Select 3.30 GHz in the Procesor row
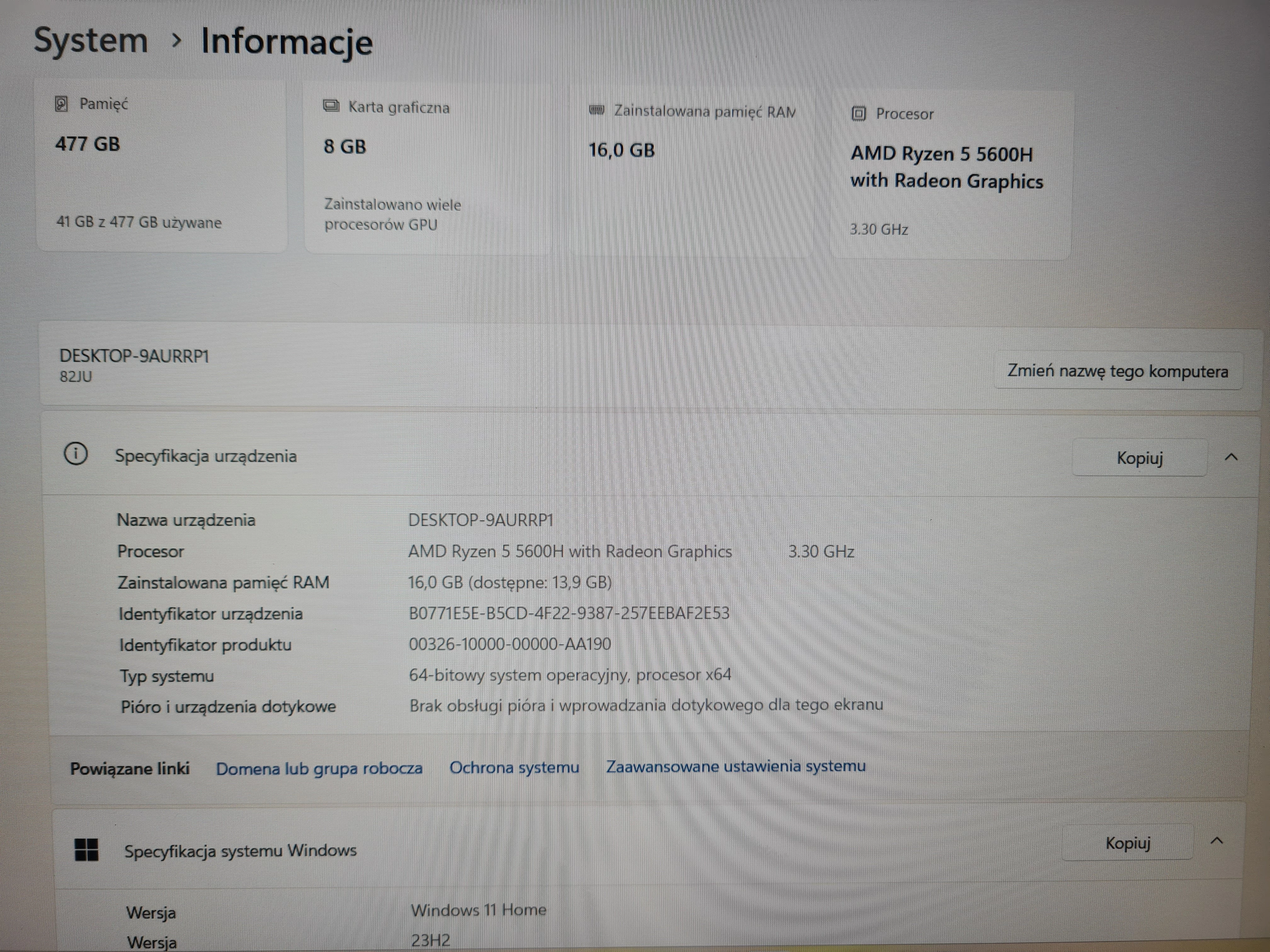The width and height of the screenshot is (1270, 952). (821, 552)
